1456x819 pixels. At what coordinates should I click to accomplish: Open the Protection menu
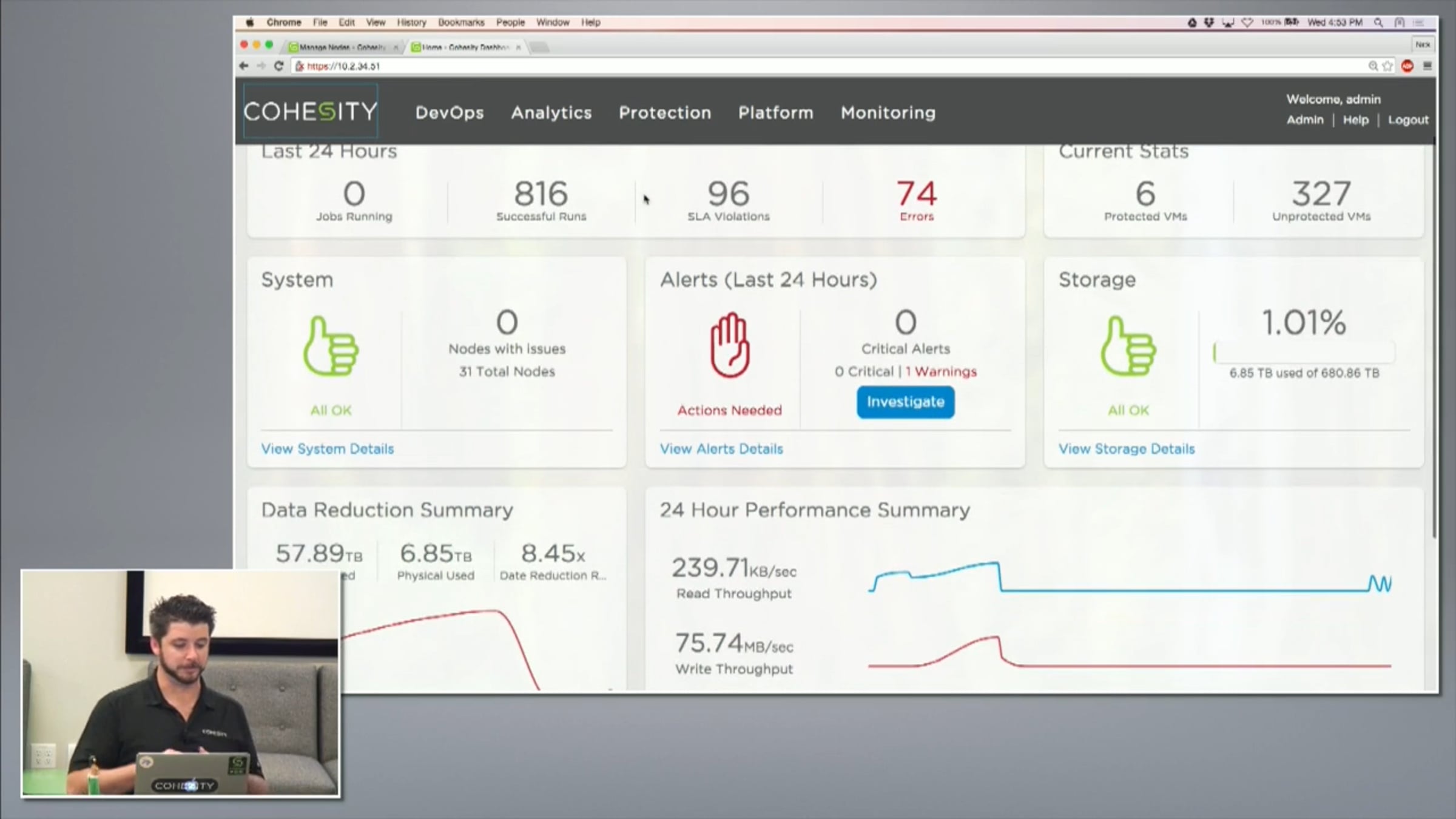tap(665, 113)
